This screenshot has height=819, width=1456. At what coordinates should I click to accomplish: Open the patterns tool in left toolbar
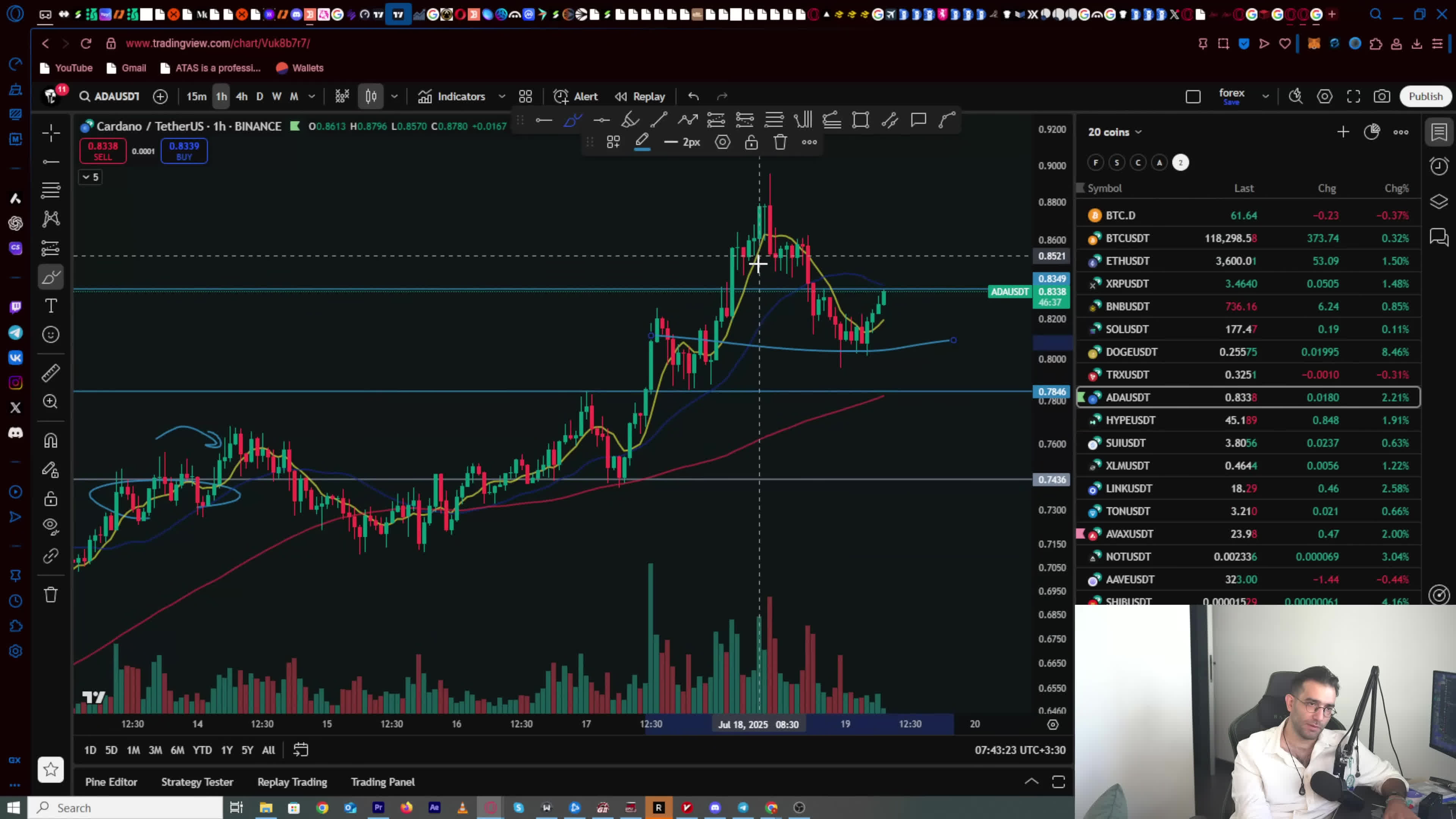51,219
